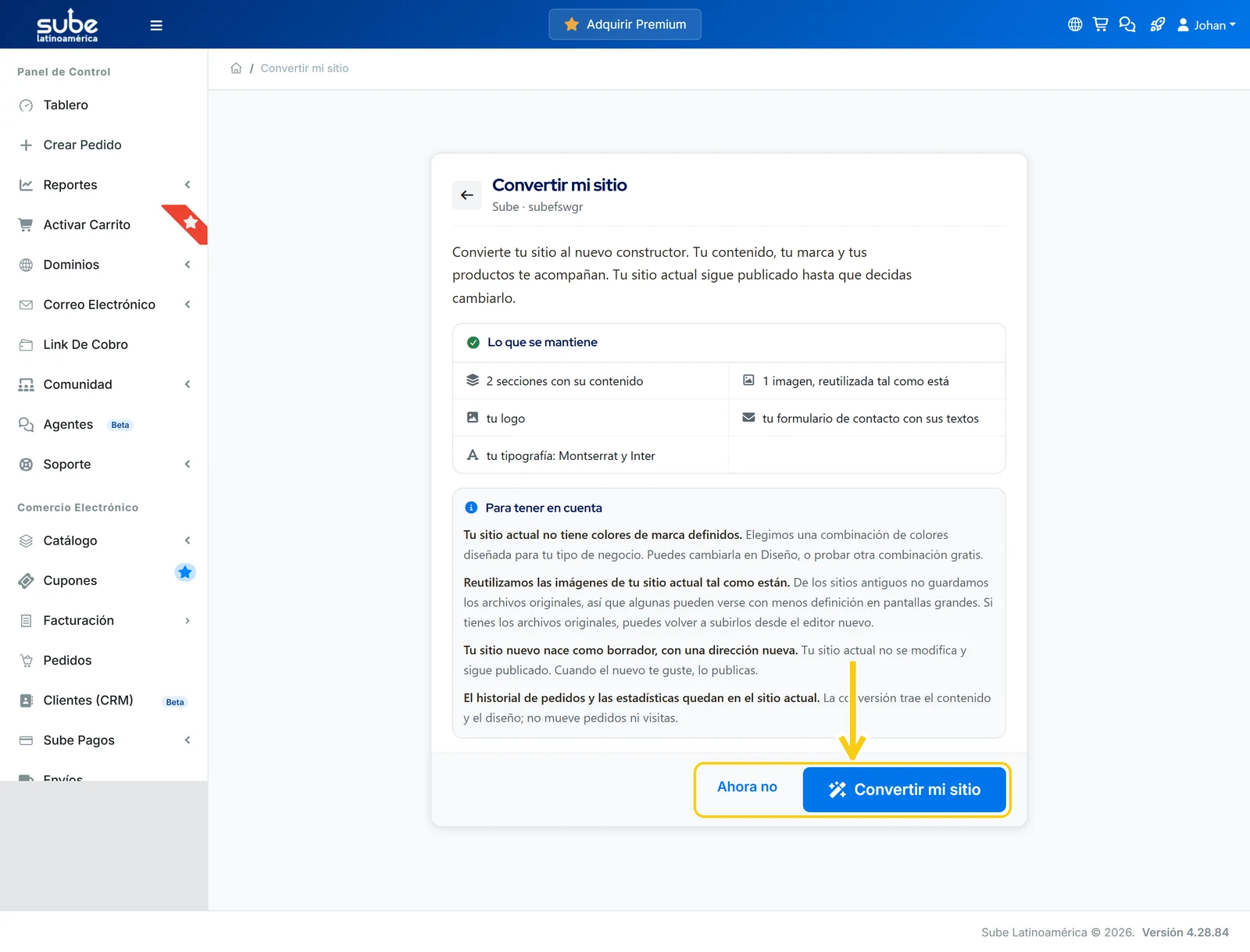Click the home breadcrumb icon
The width and height of the screenshot is (1250, 952).
(236, 68)
